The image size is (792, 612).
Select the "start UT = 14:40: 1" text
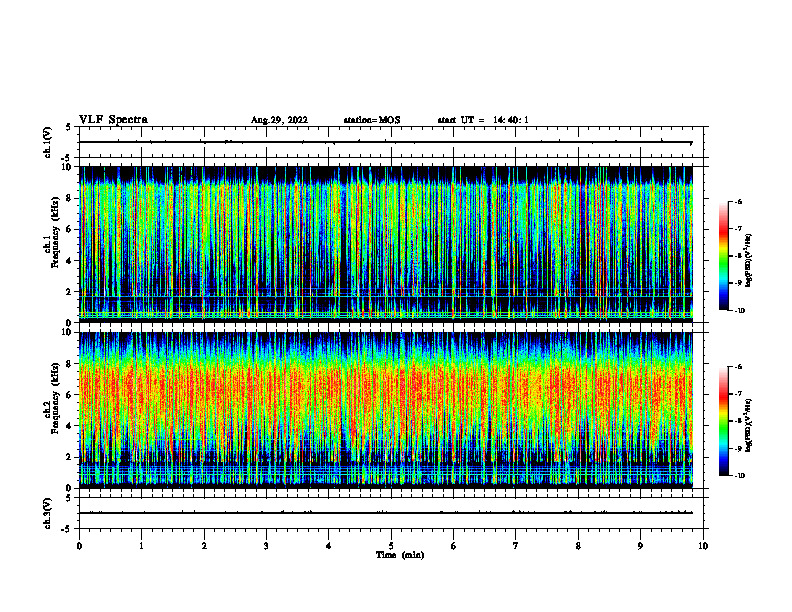click(x=483, y=120)
